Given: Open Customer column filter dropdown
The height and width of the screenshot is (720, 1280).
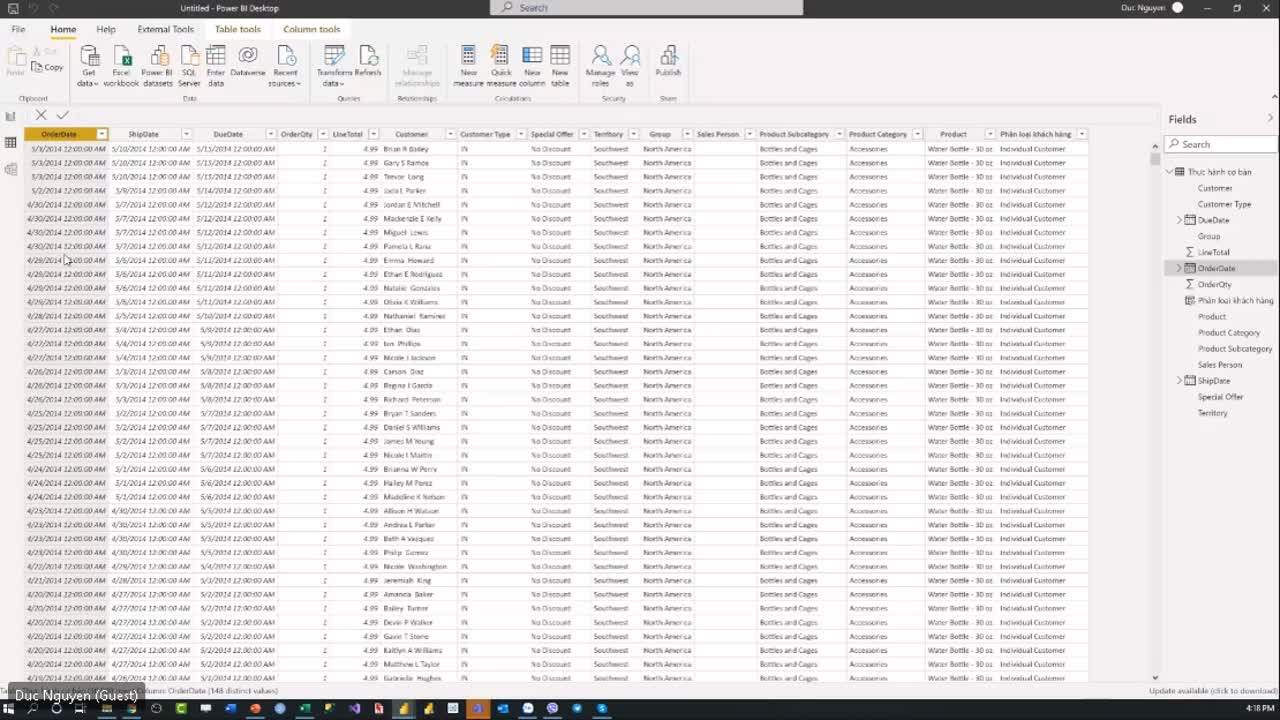Looking at the screenshot, I should point(450,134).
